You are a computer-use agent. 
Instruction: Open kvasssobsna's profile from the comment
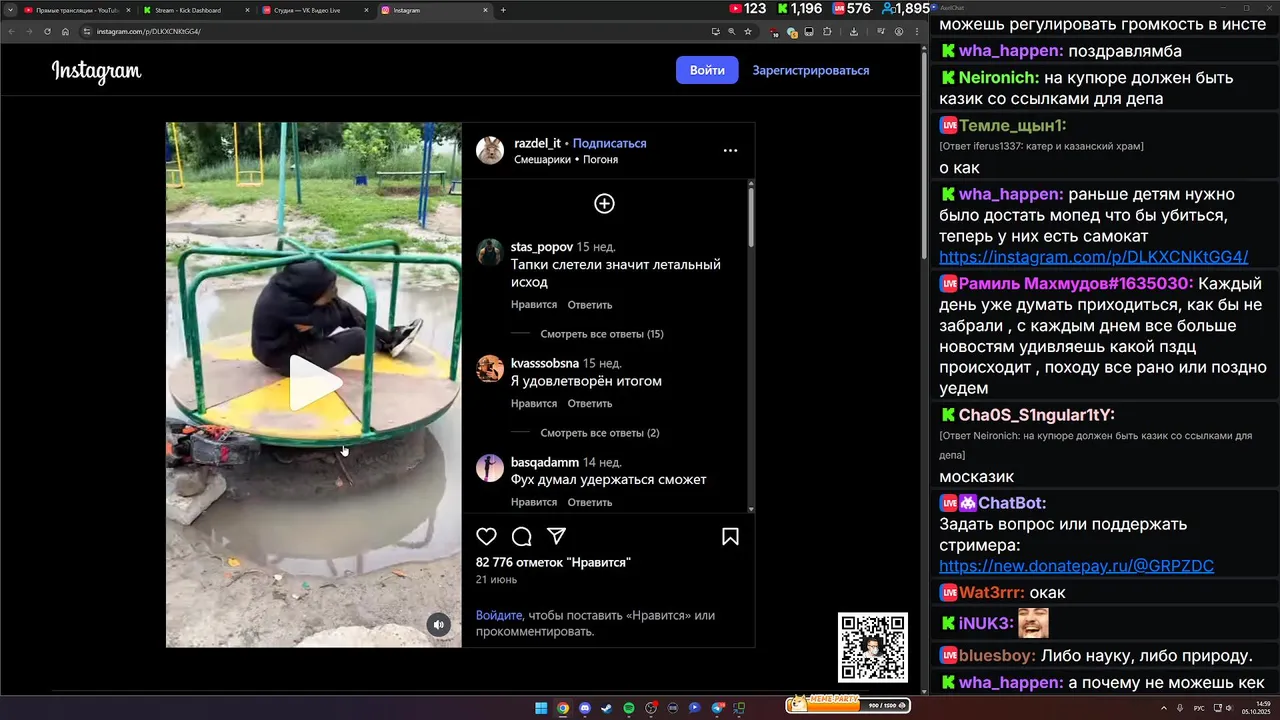(545, 363)
